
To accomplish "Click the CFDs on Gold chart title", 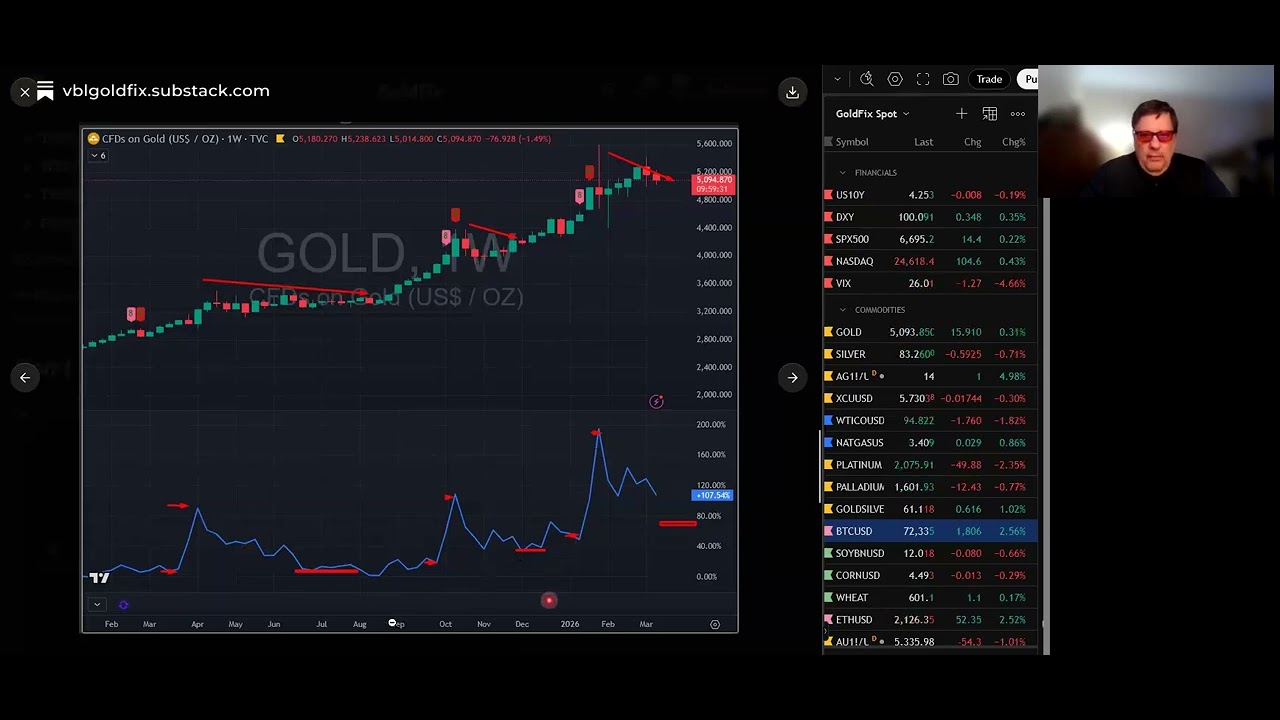I will (185, 139).
